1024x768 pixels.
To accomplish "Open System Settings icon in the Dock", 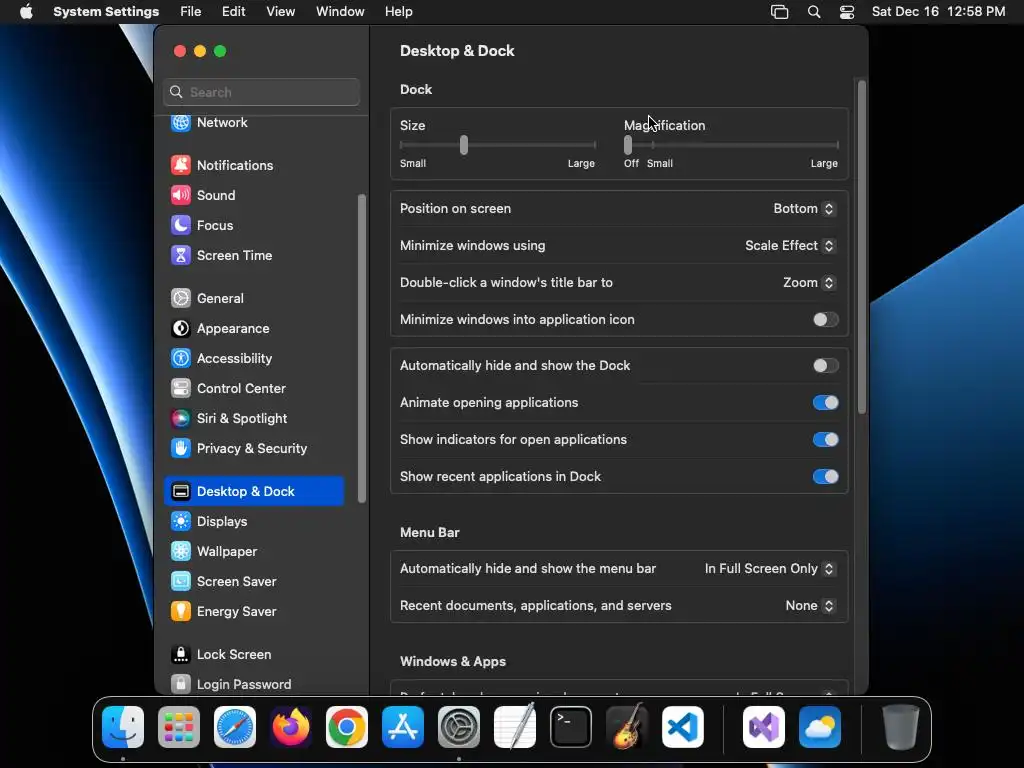I will point(459,727).
